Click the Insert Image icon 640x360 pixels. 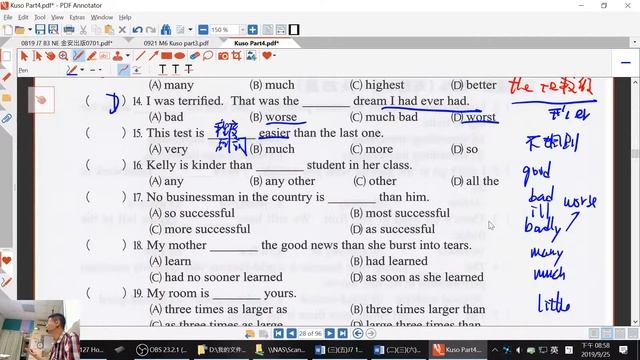[251, 56]
